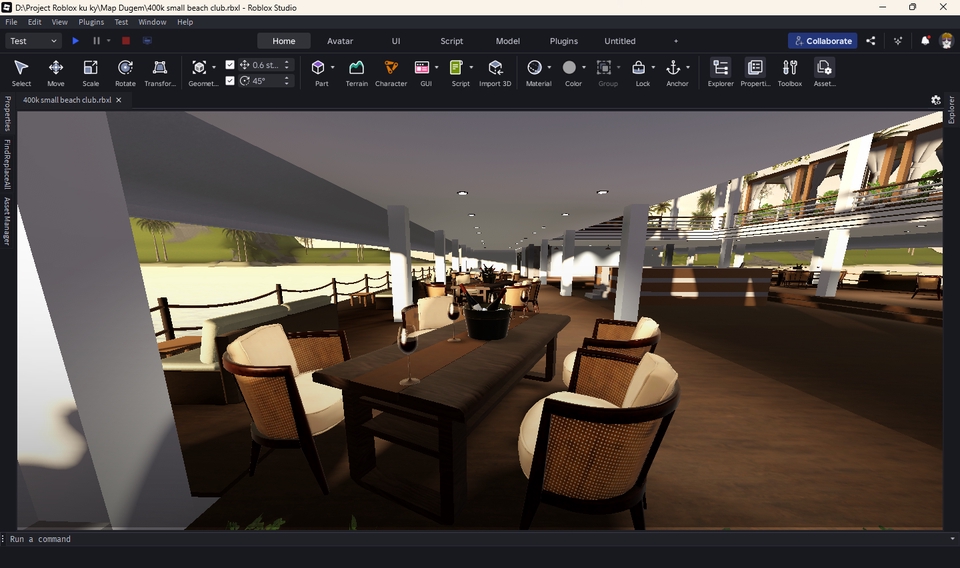The width and height of the screenshot is (960, 568).
Task: Open the Test mode dropdown
Action: (x=33, y=41)
